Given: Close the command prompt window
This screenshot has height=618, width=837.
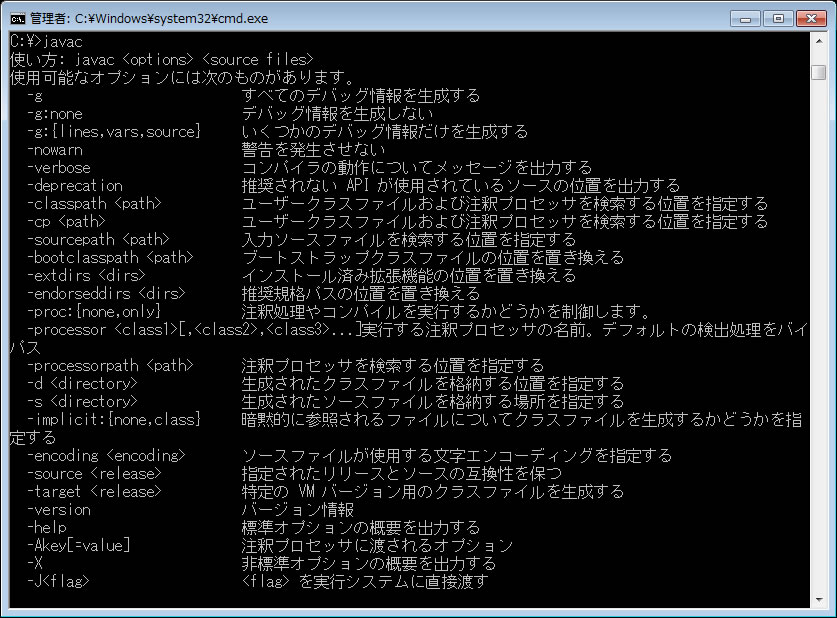Looking at the screenshot, I should click(811, 19).
